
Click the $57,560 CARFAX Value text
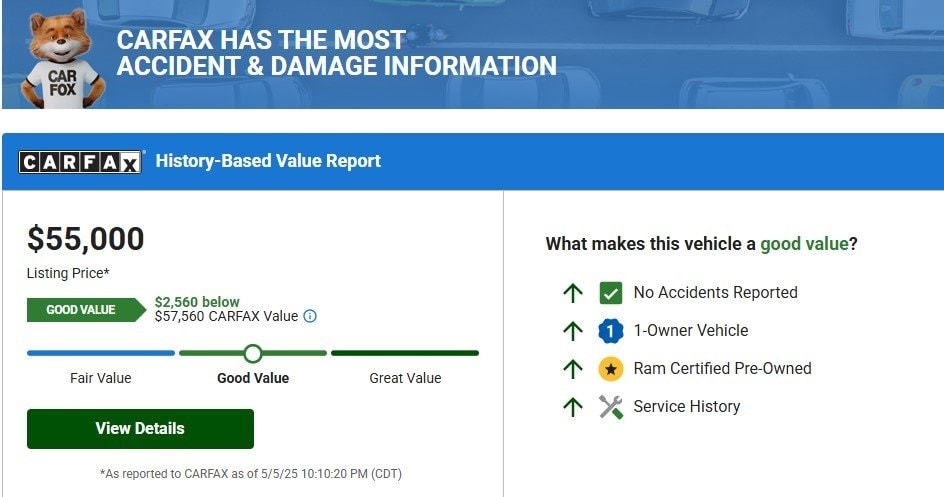[x=226, y=316]
